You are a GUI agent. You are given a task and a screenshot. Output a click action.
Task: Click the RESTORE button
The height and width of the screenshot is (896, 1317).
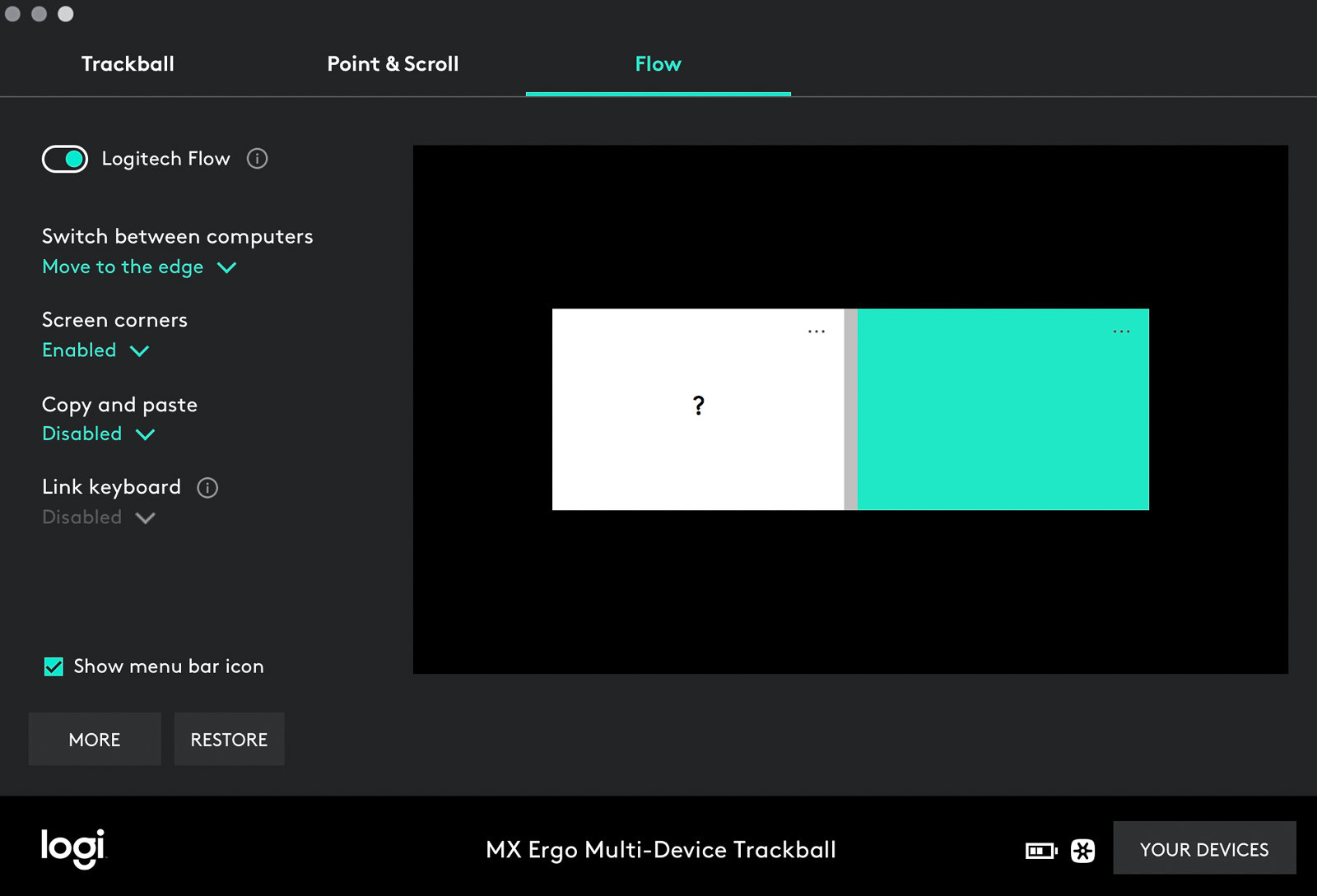coord(229,739)
